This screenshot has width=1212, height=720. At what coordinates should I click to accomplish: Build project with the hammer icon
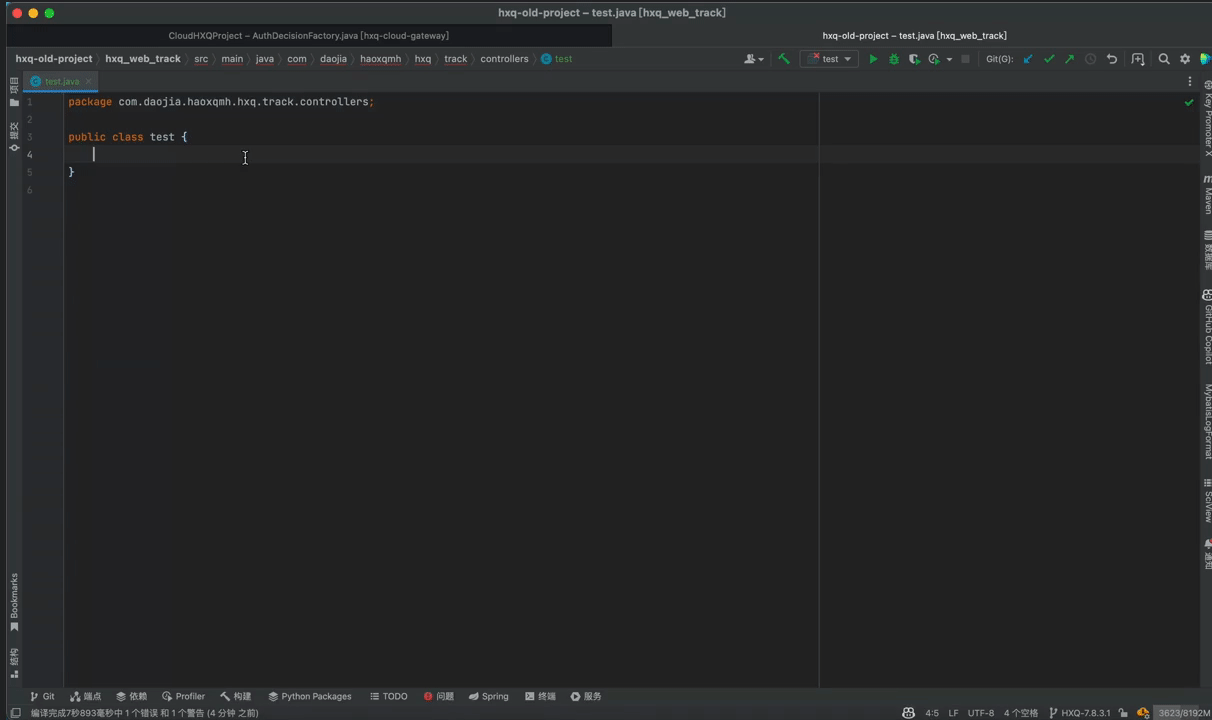[x=784, y=59]
